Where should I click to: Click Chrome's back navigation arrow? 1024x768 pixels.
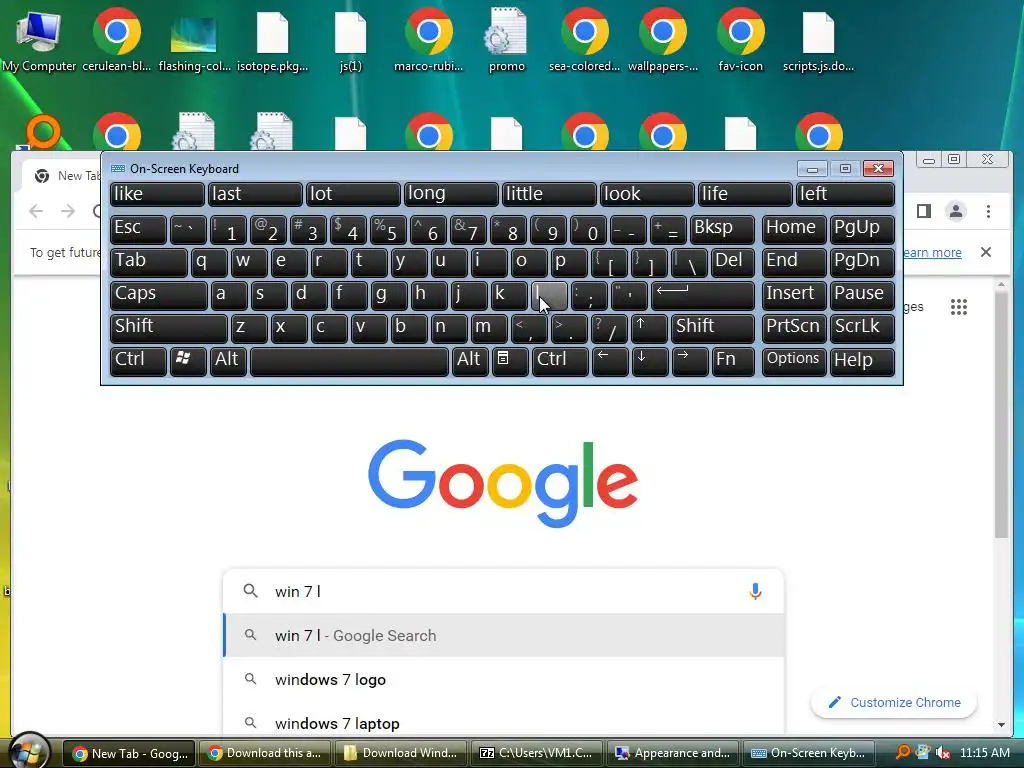[x=36, y=211]
